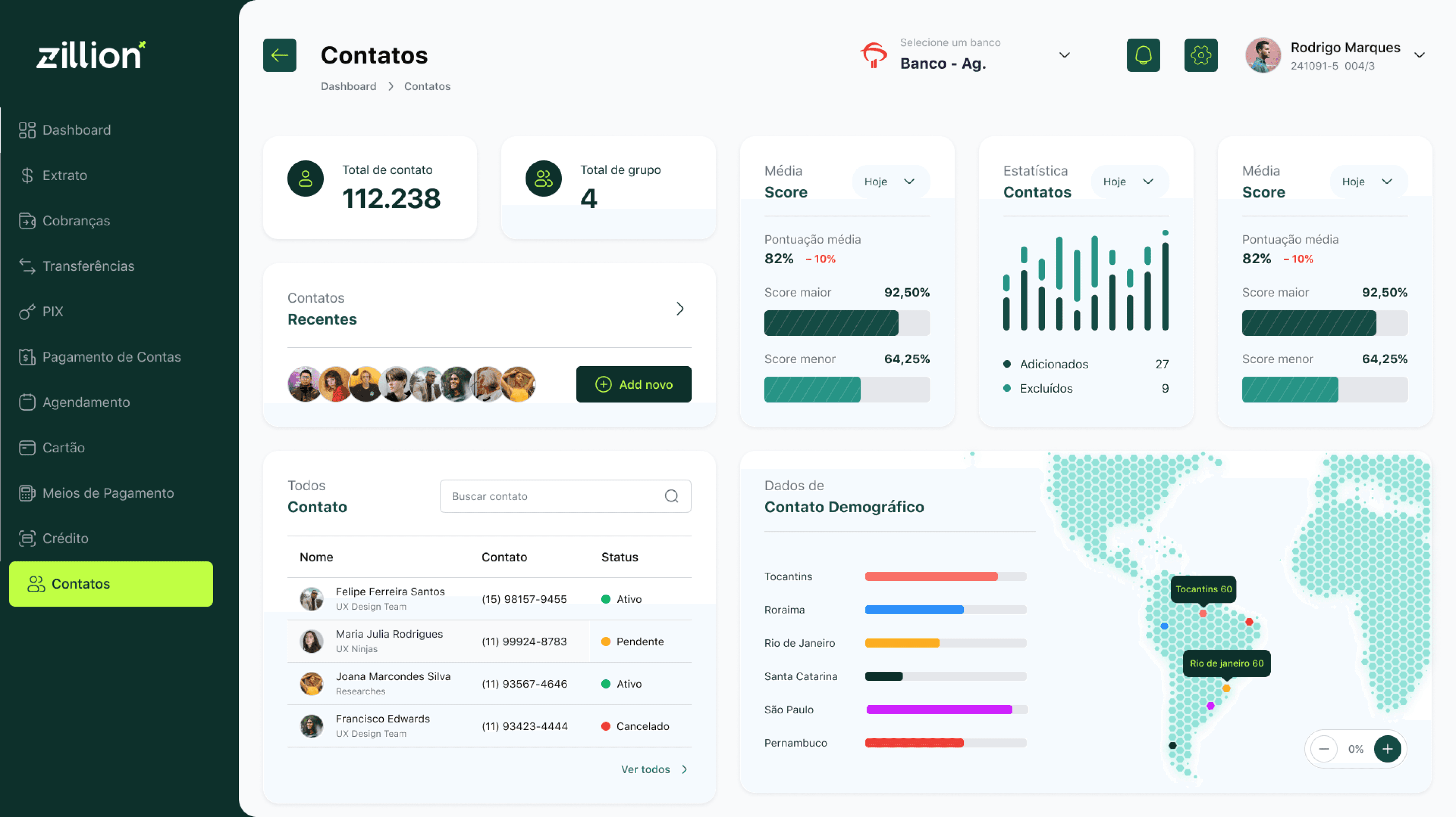Viewport: 1456px width, 817px height.
Task: Click the map zoom-in plus button
Action: point(1387,749)
